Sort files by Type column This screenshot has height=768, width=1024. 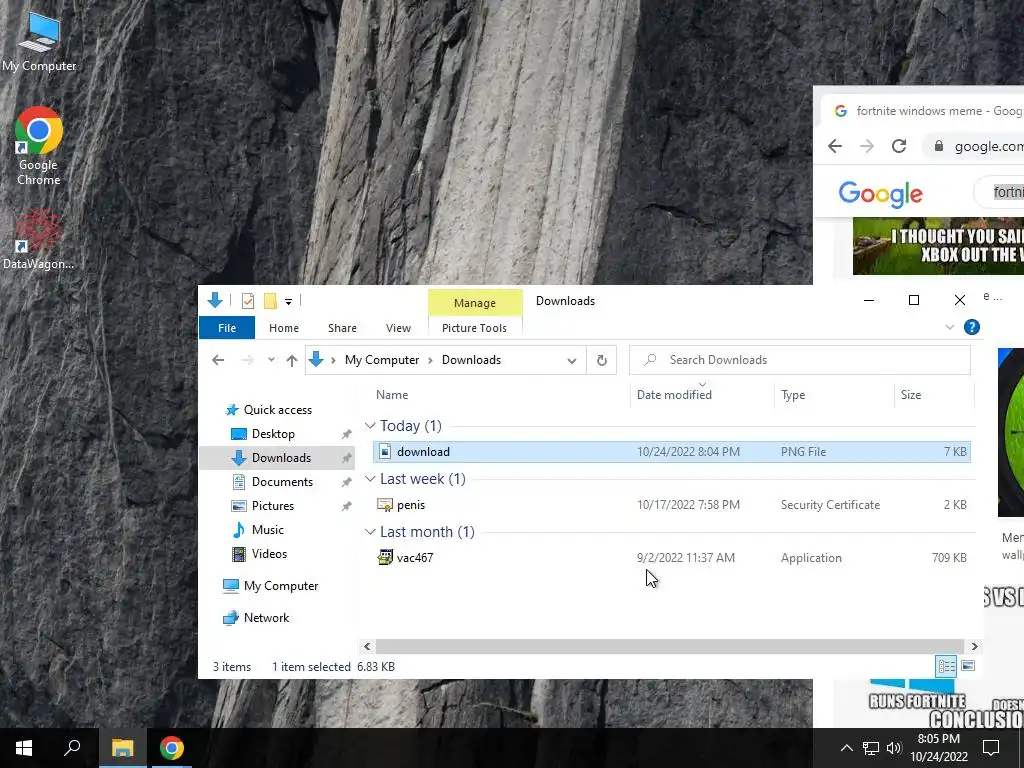pos(793,395)
